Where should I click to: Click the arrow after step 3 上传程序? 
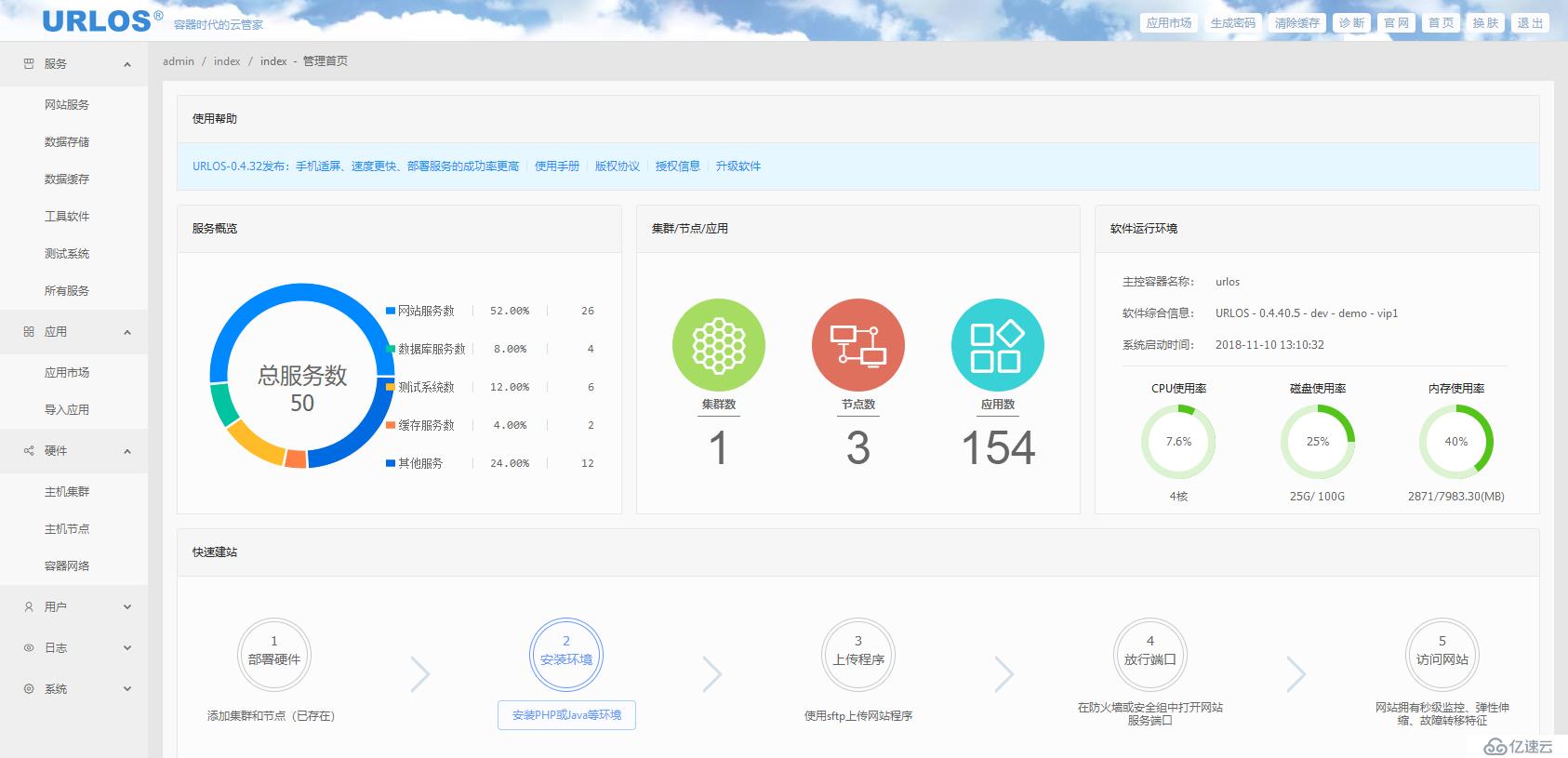pyautogui.click(x=1004, y=674)
